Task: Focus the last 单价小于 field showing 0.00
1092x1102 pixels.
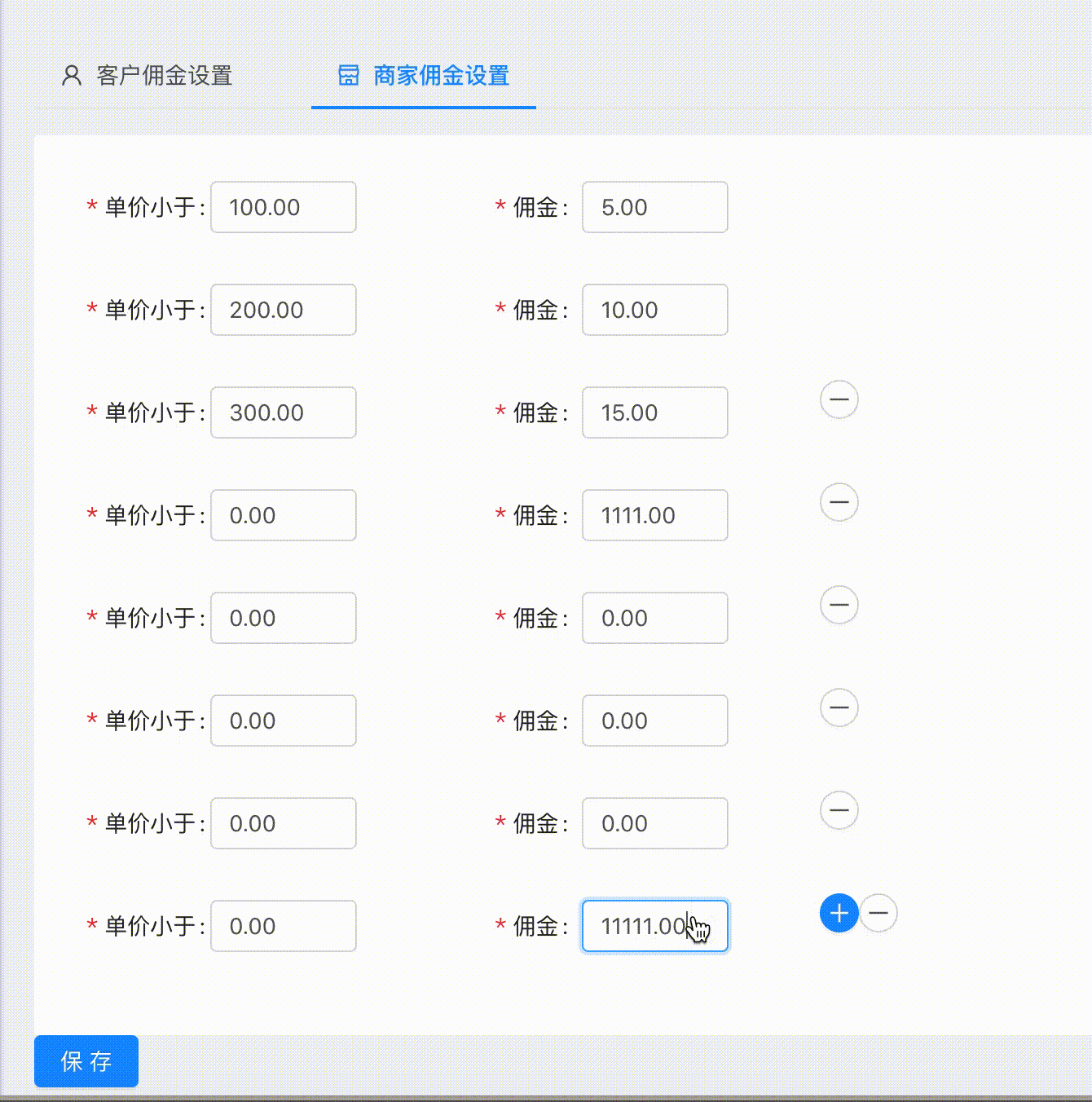Action: (283, 926)
